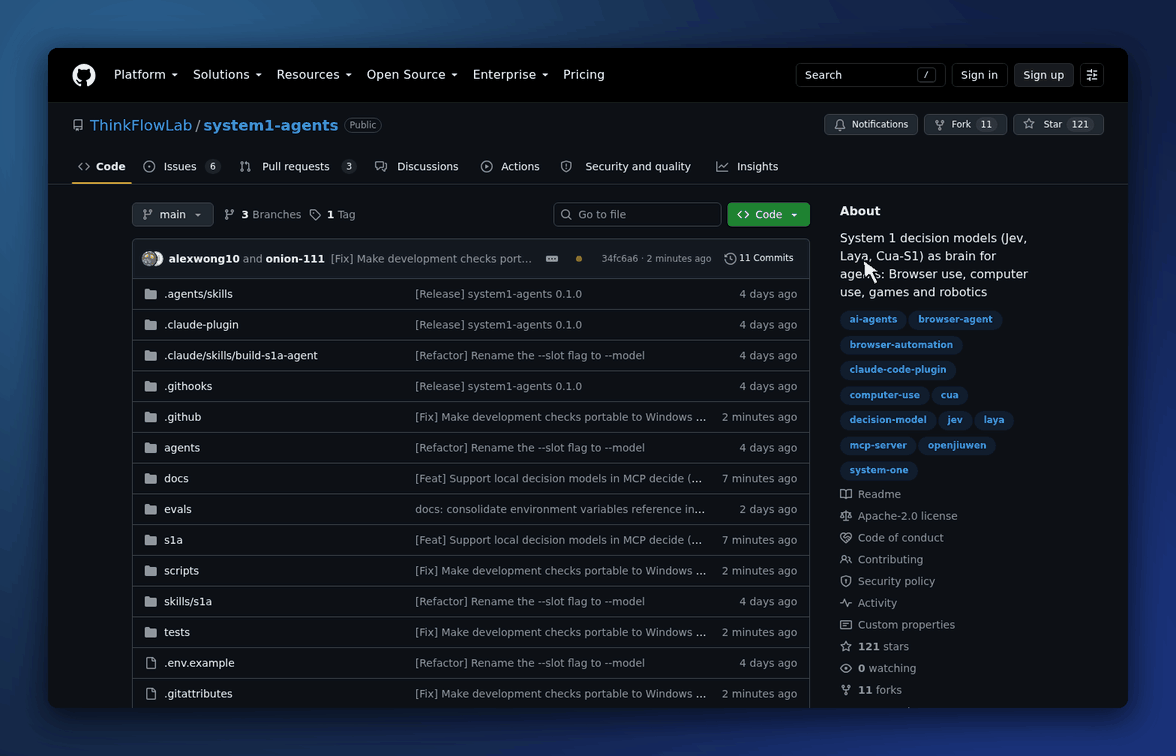Click the folder icon beside .github
This screenshot has height=756, width=1176.
tap(151, 417)
